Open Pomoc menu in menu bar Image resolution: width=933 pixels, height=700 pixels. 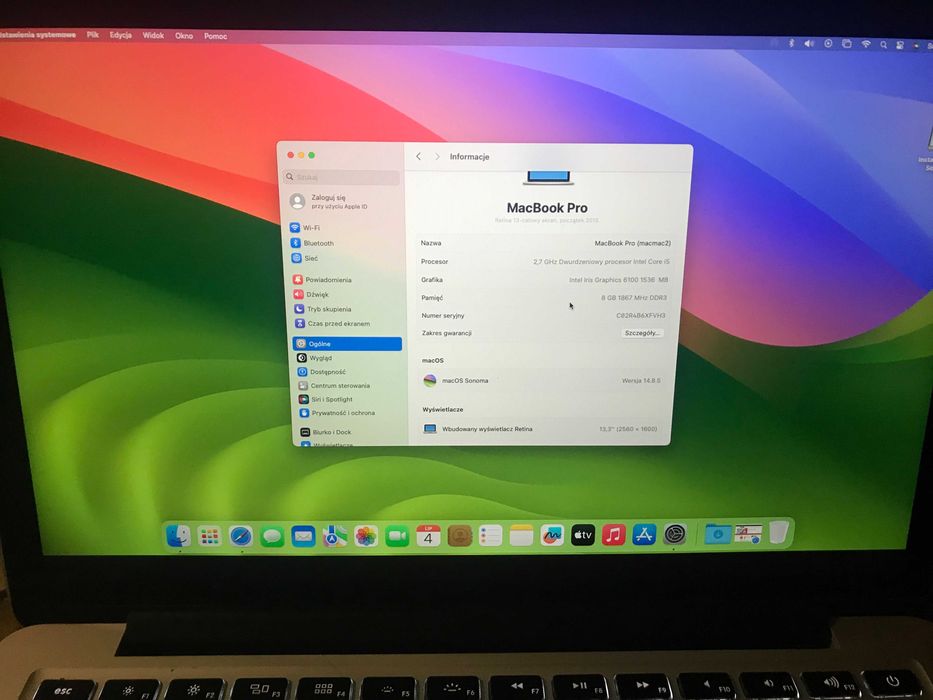pos(215,36)
